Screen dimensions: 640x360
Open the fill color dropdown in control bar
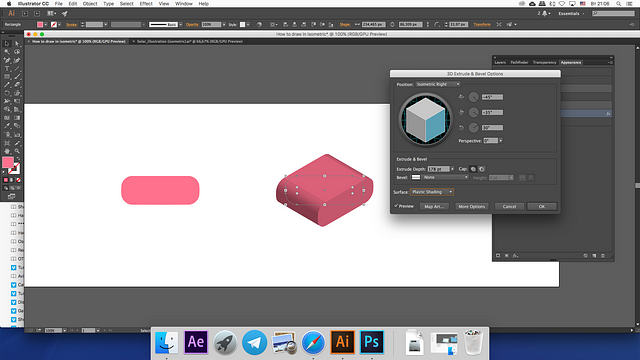[x=45, y=24]
